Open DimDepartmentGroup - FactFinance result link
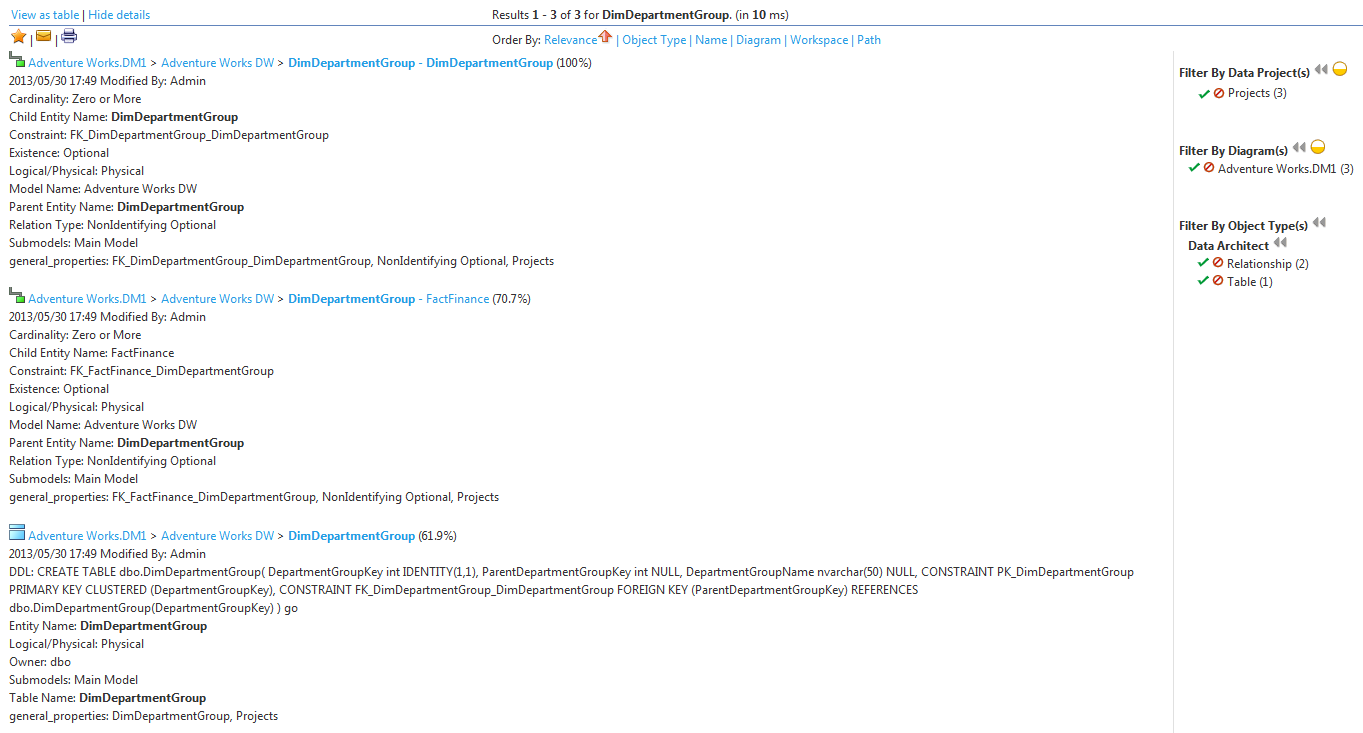The width and height of the screenshot is (1363, 733). coord(389,299)
